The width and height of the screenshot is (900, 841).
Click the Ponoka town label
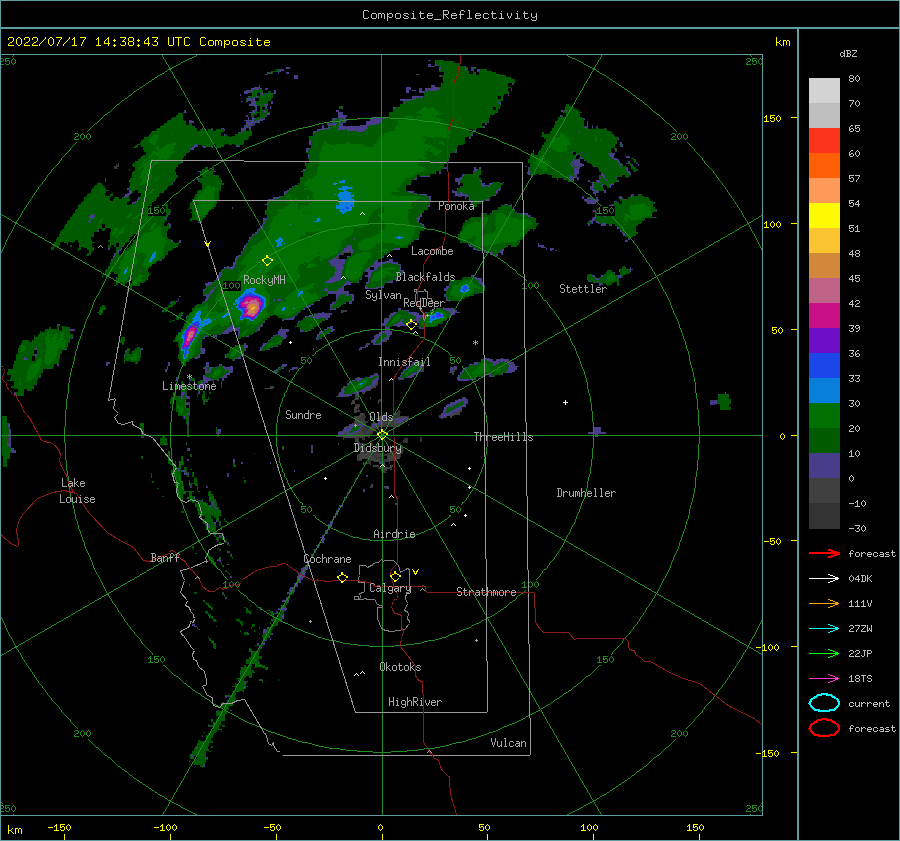coord(456,206)
